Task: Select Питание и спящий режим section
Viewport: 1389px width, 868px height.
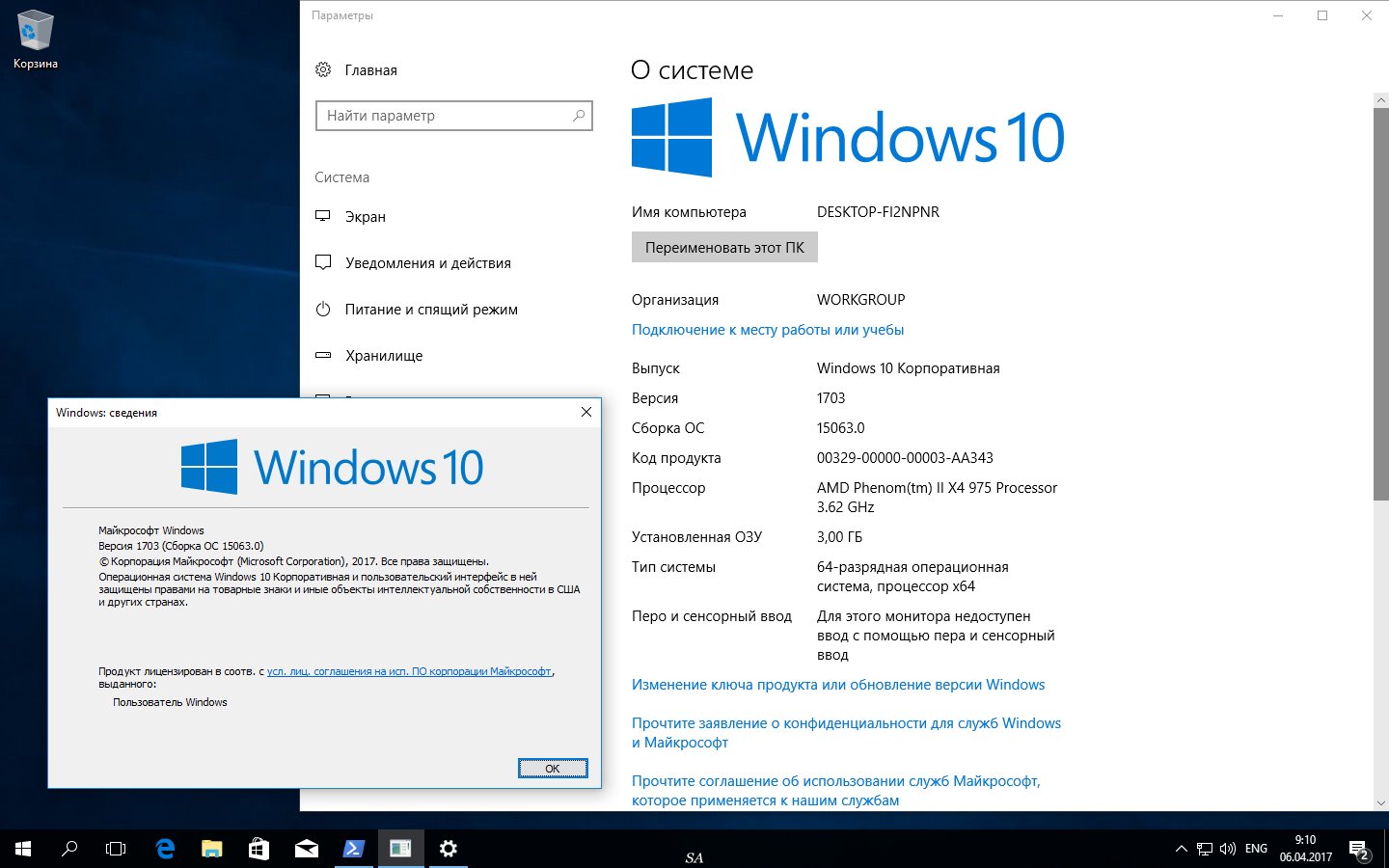Action: [x=431, y=310]
